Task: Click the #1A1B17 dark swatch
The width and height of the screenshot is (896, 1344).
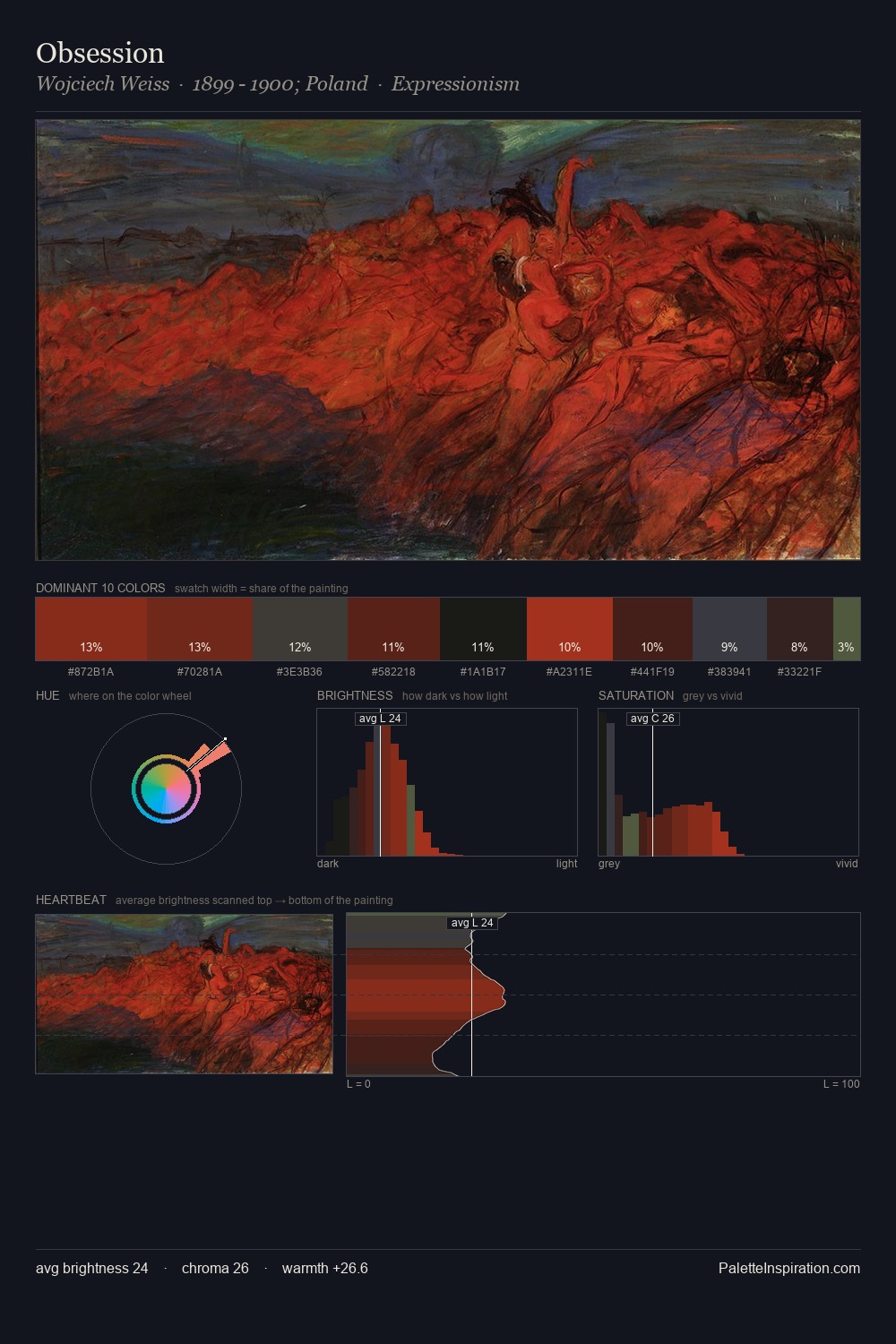Action: click(483, 629)
